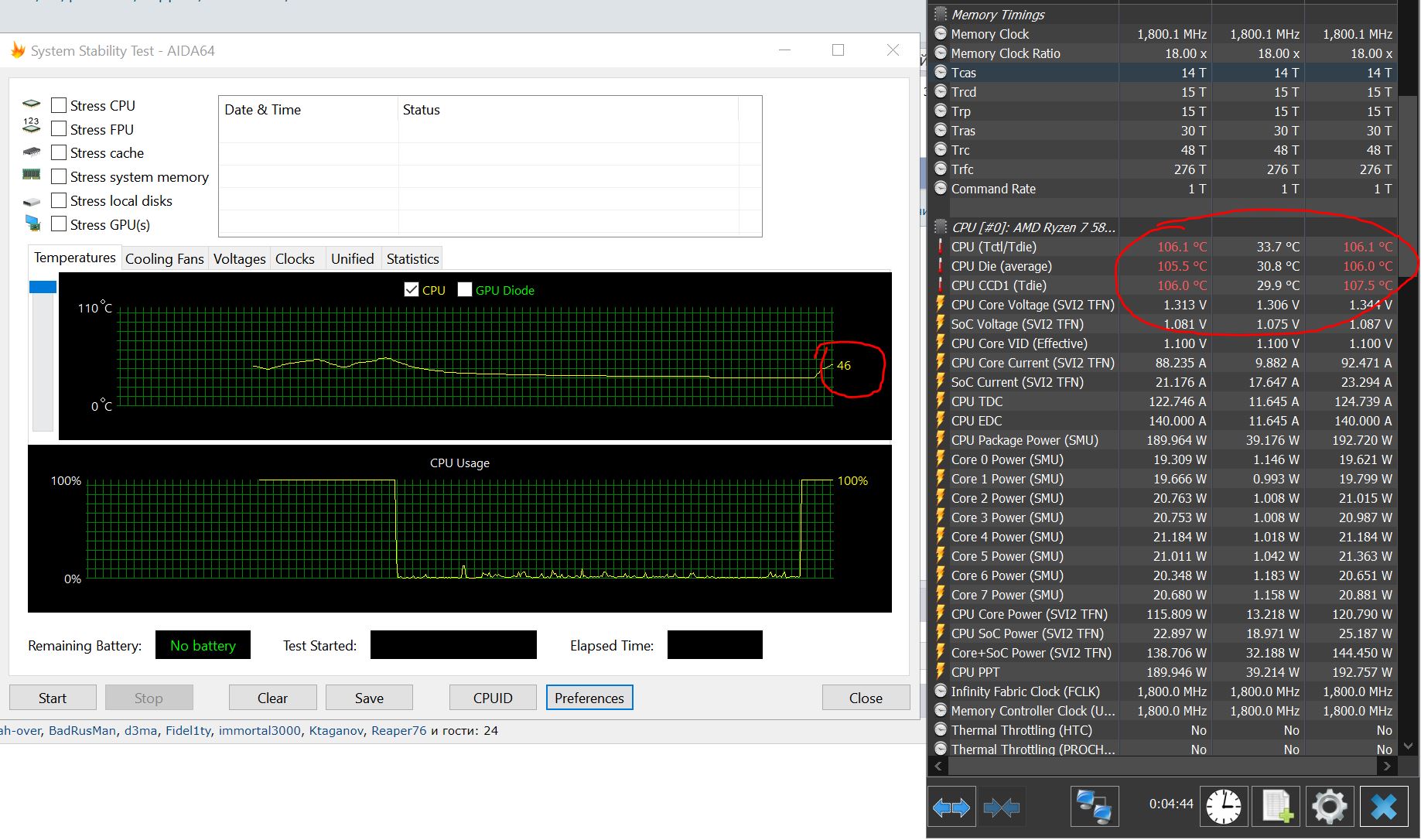The image size is (1421, 840).
Task: Open HWiNFO settings gear icon
Action: (x=1329, y=808)
